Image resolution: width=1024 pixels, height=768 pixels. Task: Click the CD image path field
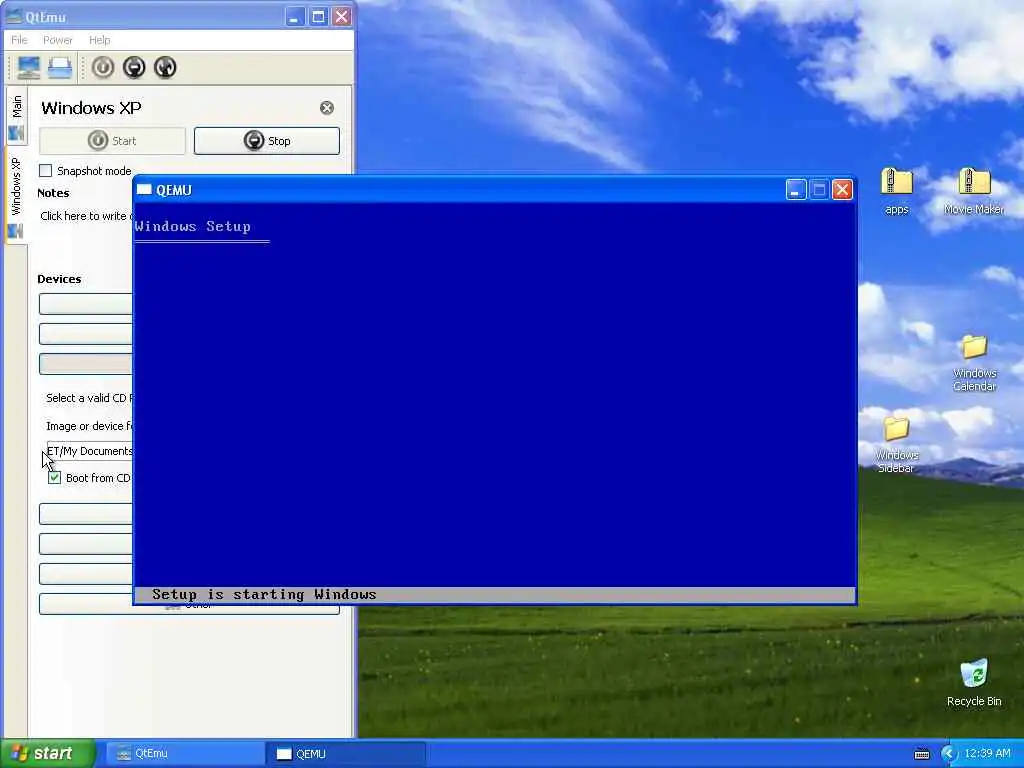click(x=90, y=451)
